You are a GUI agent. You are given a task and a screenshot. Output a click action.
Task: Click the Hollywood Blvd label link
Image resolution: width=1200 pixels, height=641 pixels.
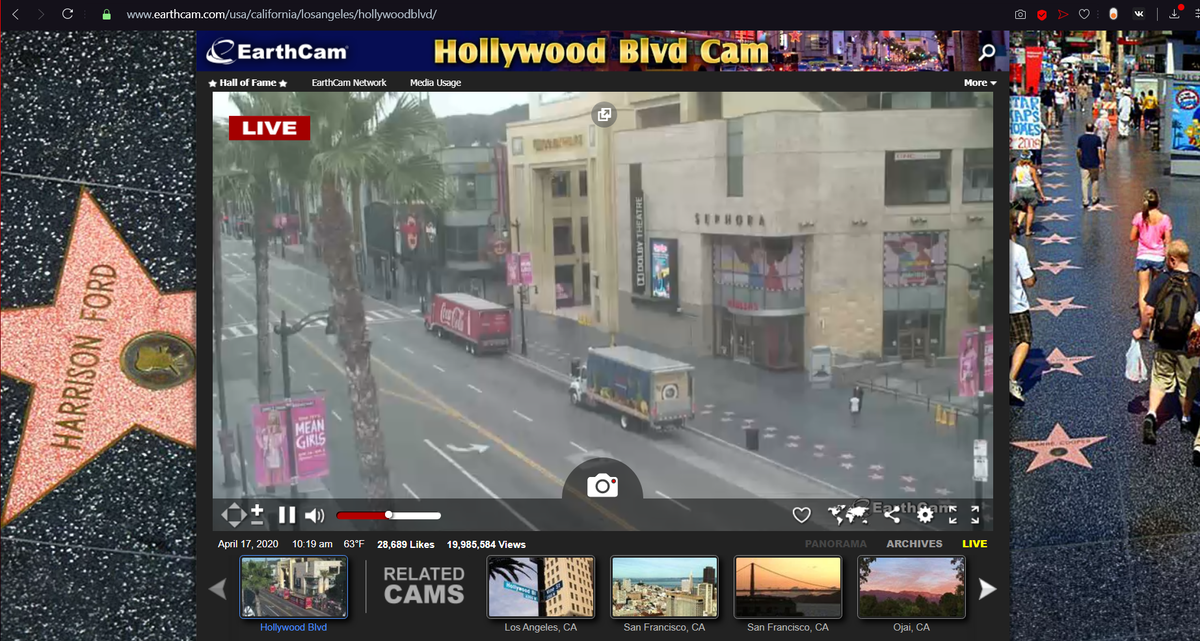click(x=293, y=627)
